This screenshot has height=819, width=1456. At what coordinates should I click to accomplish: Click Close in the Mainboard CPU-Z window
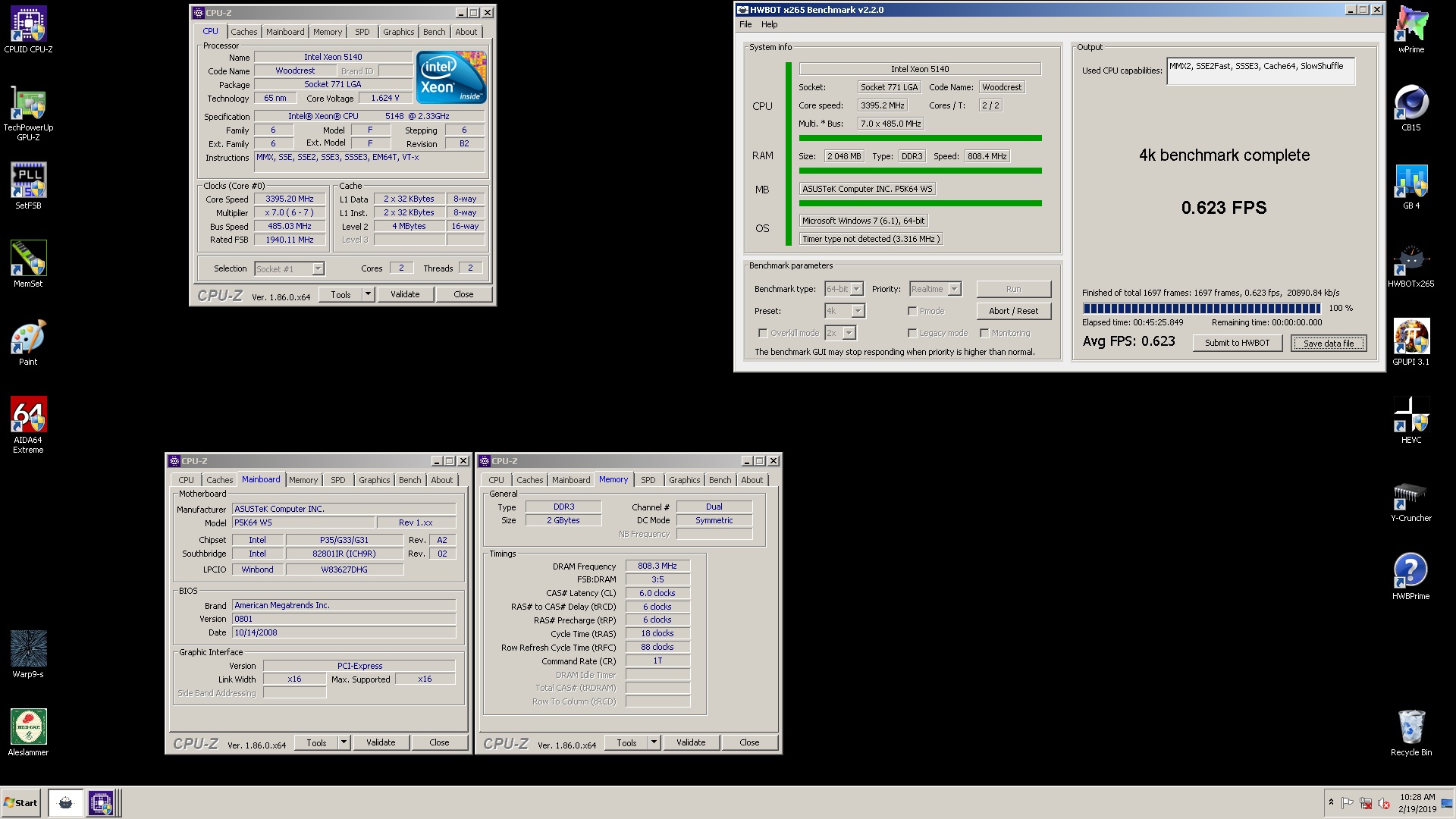[439, 742]
